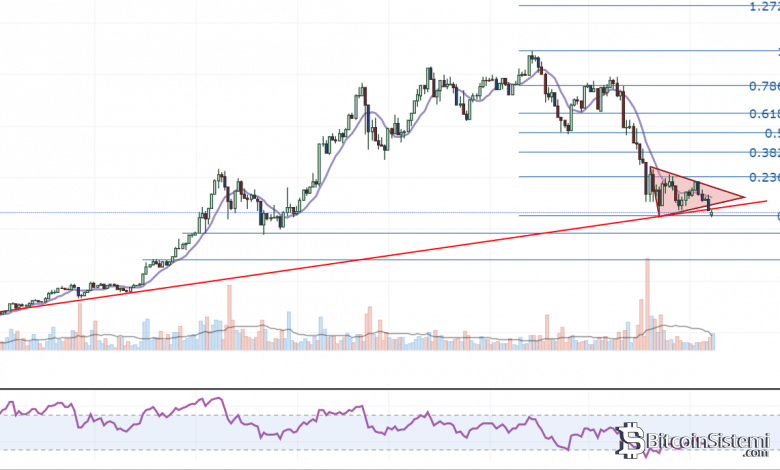Select the last blue volume bar

(x=713, y=340)
